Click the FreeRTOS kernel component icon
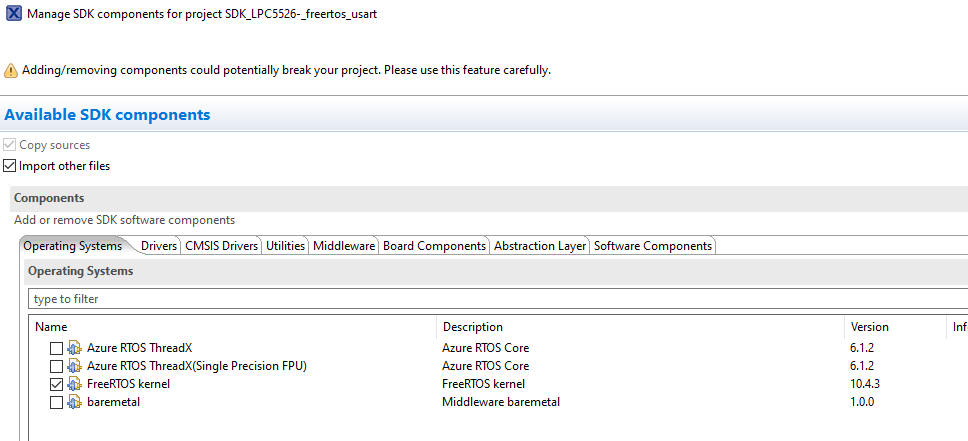The width and height of the screenshot is (968, 441). pyautogui.click(x=74, y=384)
